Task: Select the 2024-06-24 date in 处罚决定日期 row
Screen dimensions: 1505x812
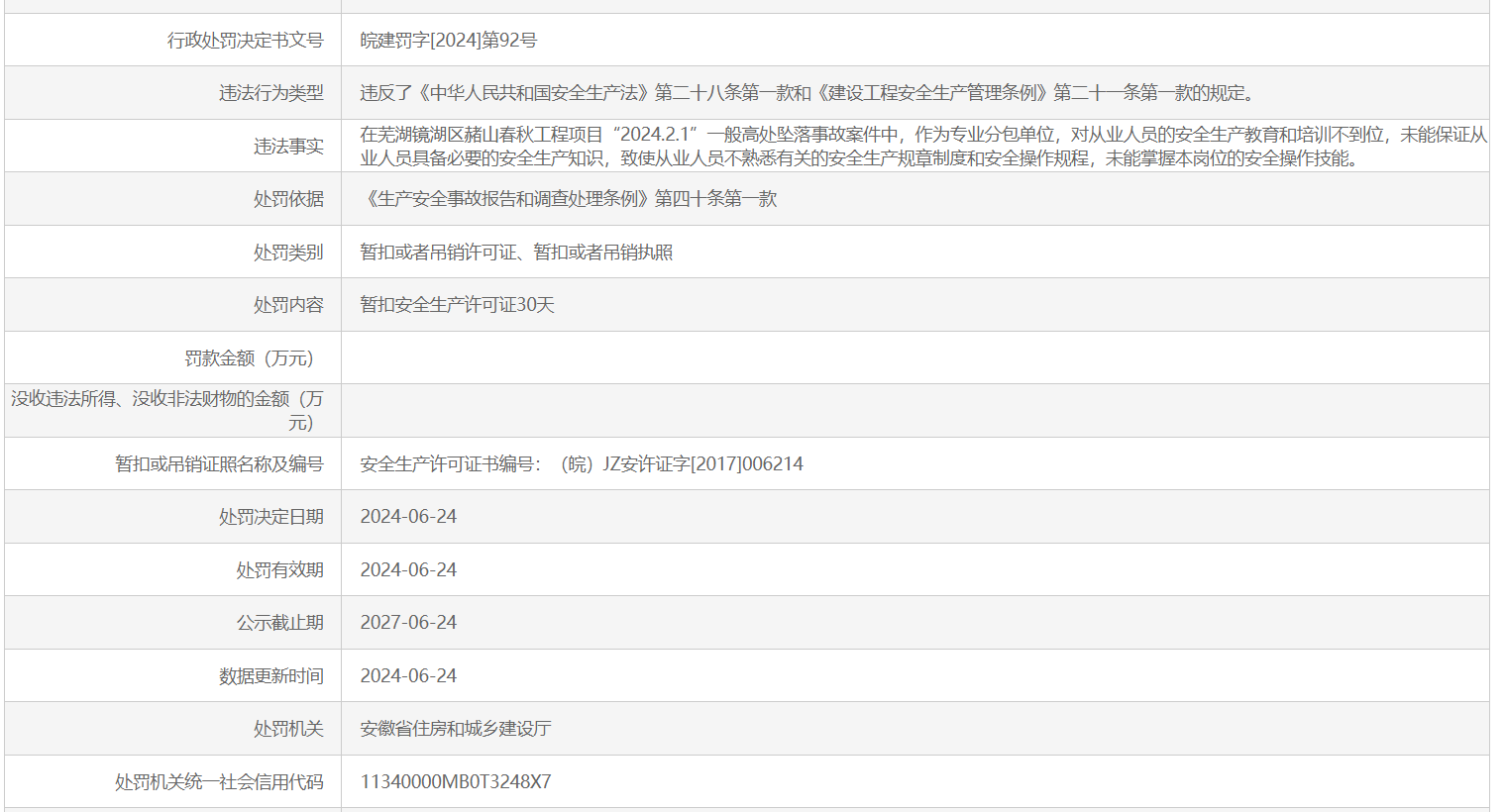Action: pos(408,517)
